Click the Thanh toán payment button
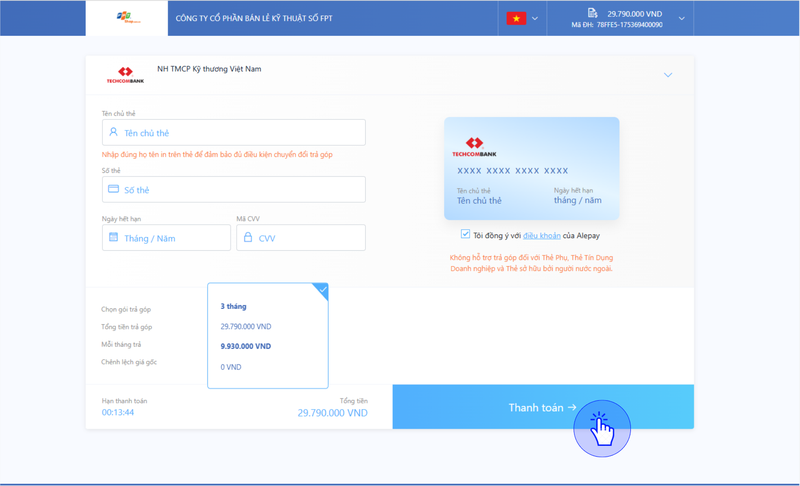The width and height of the screenshot is (800, 486). point(543,407)
